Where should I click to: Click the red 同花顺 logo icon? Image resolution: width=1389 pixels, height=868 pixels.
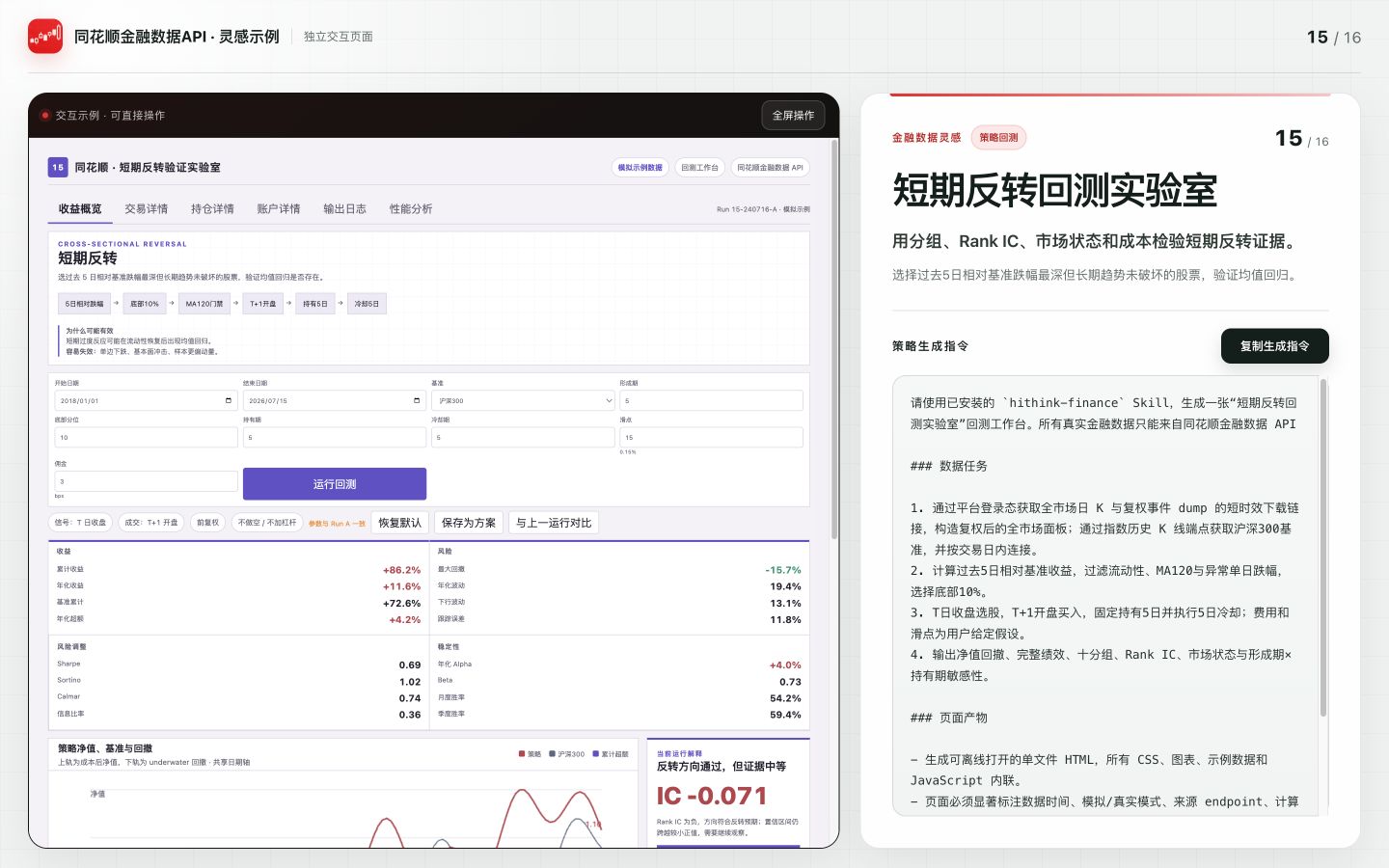point(45,37)
